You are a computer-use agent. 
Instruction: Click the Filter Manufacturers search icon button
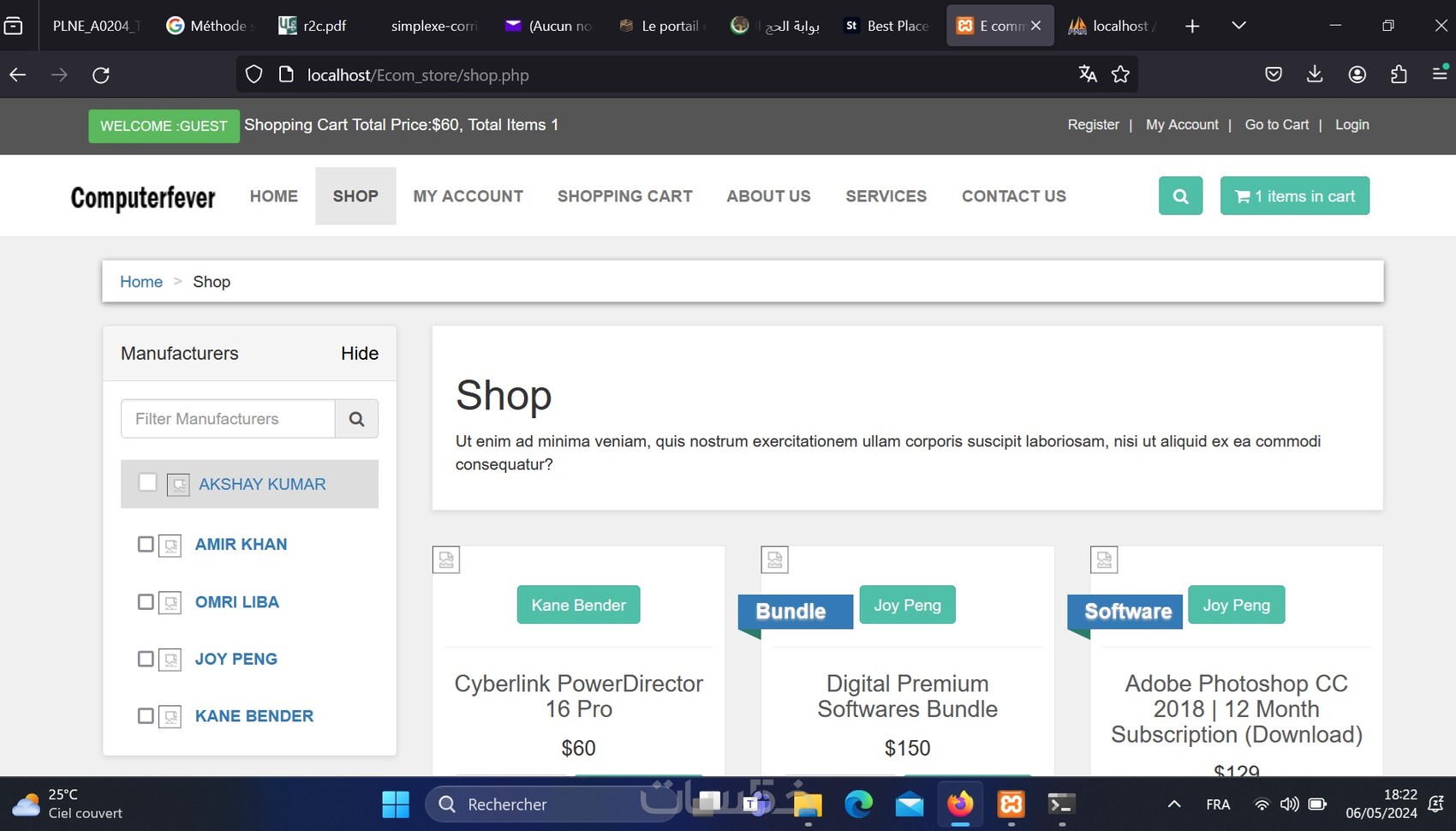[356, 419]
